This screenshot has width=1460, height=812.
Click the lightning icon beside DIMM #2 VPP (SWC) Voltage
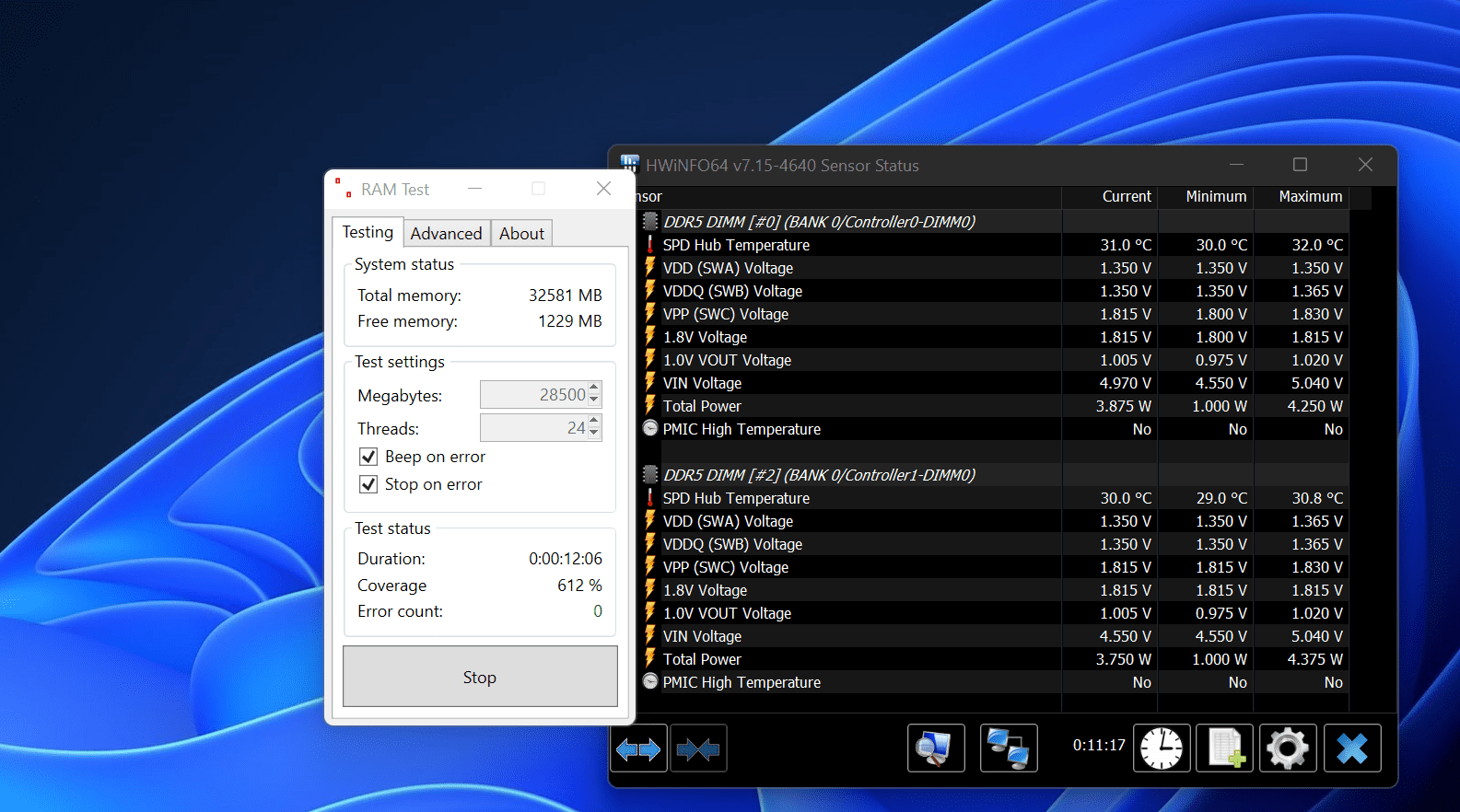650,566
